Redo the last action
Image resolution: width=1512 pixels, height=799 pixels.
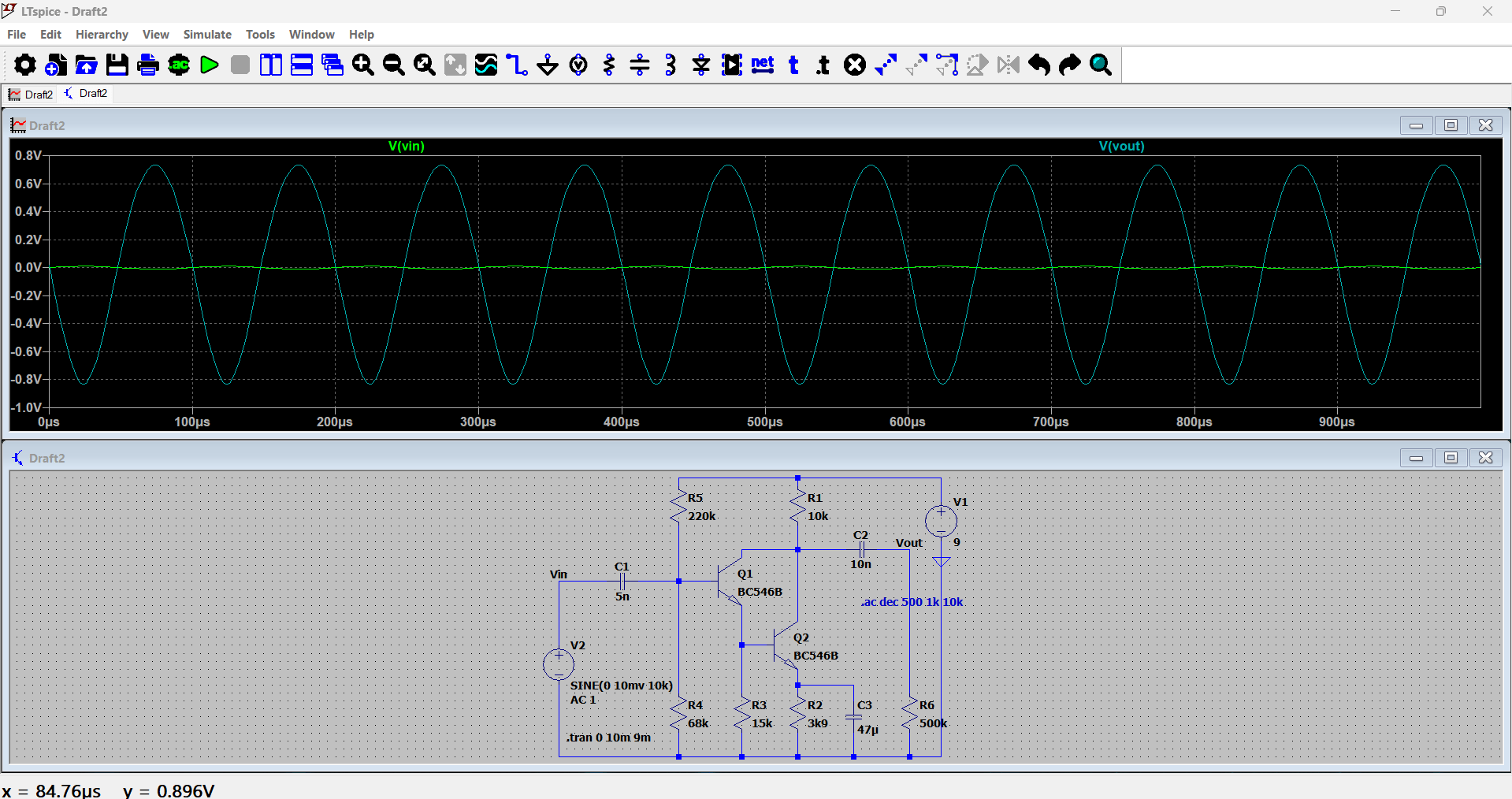1070,65
